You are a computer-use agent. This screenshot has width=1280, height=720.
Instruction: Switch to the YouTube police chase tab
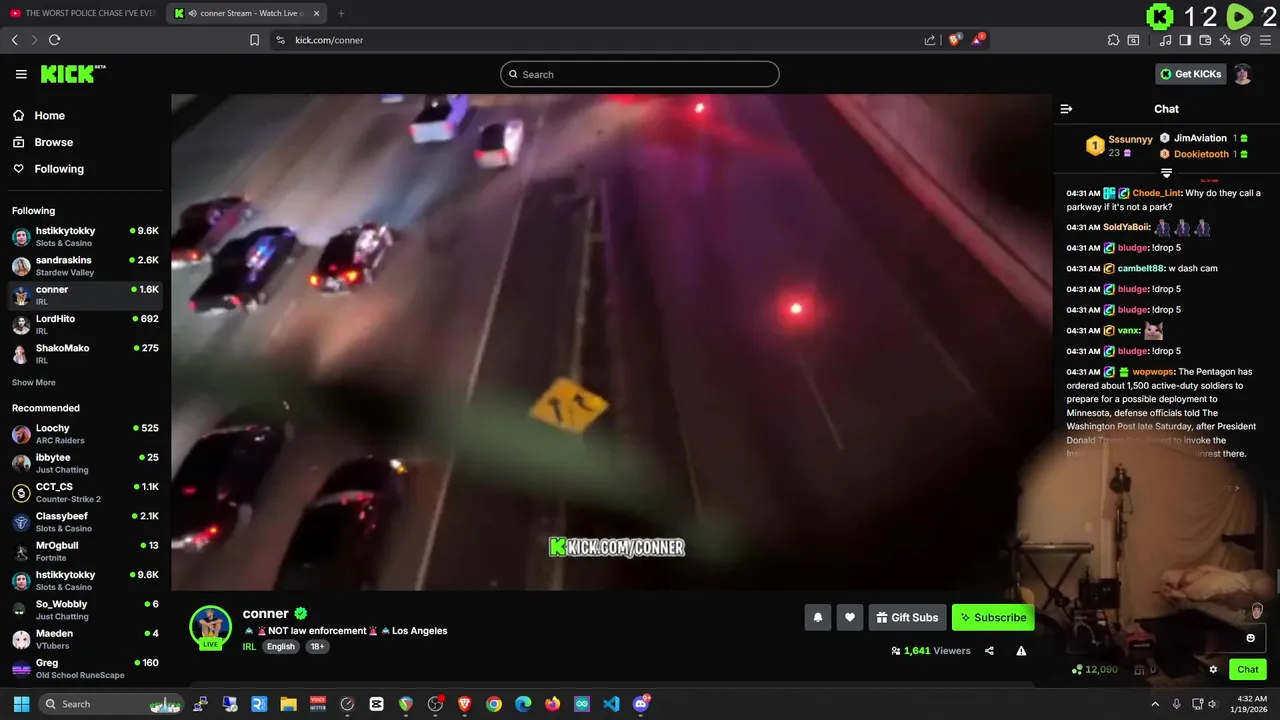coord(83,13)
